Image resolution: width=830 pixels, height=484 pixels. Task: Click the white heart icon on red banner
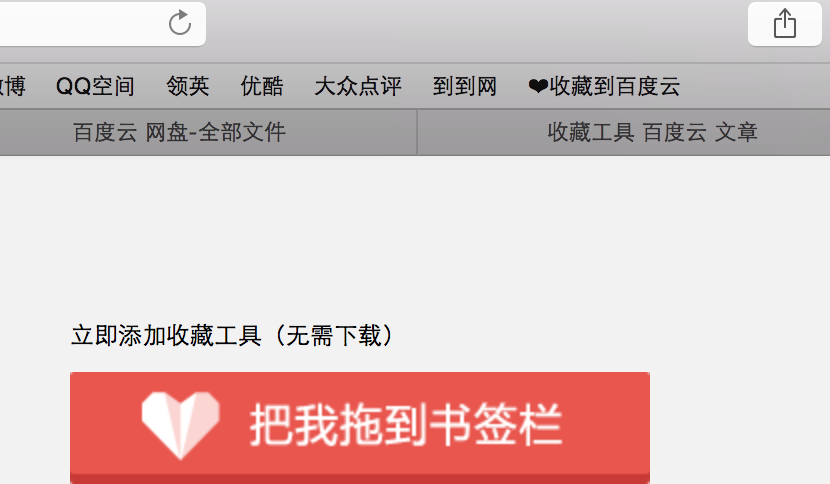tap(181, 425)
